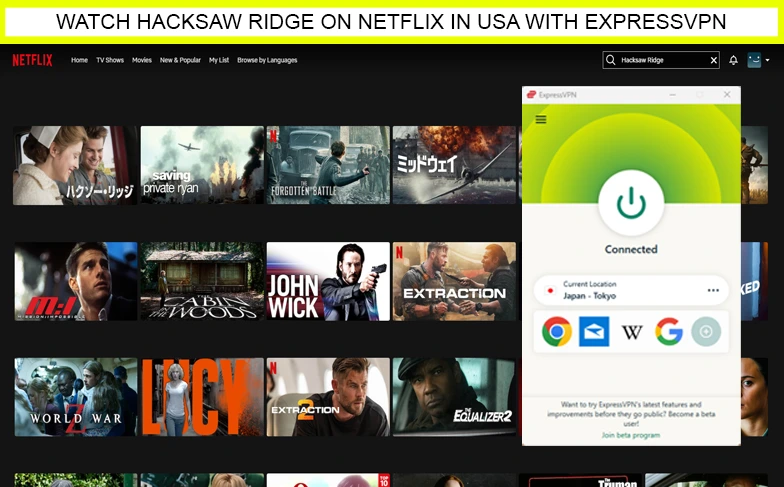Open the Google shortcut in ExpressVPN

pyautogui.click(x=668, y=332)
